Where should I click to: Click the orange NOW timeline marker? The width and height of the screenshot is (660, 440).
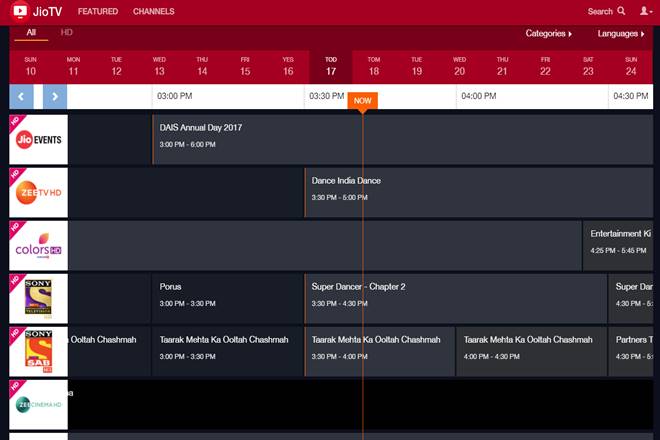pyautogui.click(x=362, y=101)
